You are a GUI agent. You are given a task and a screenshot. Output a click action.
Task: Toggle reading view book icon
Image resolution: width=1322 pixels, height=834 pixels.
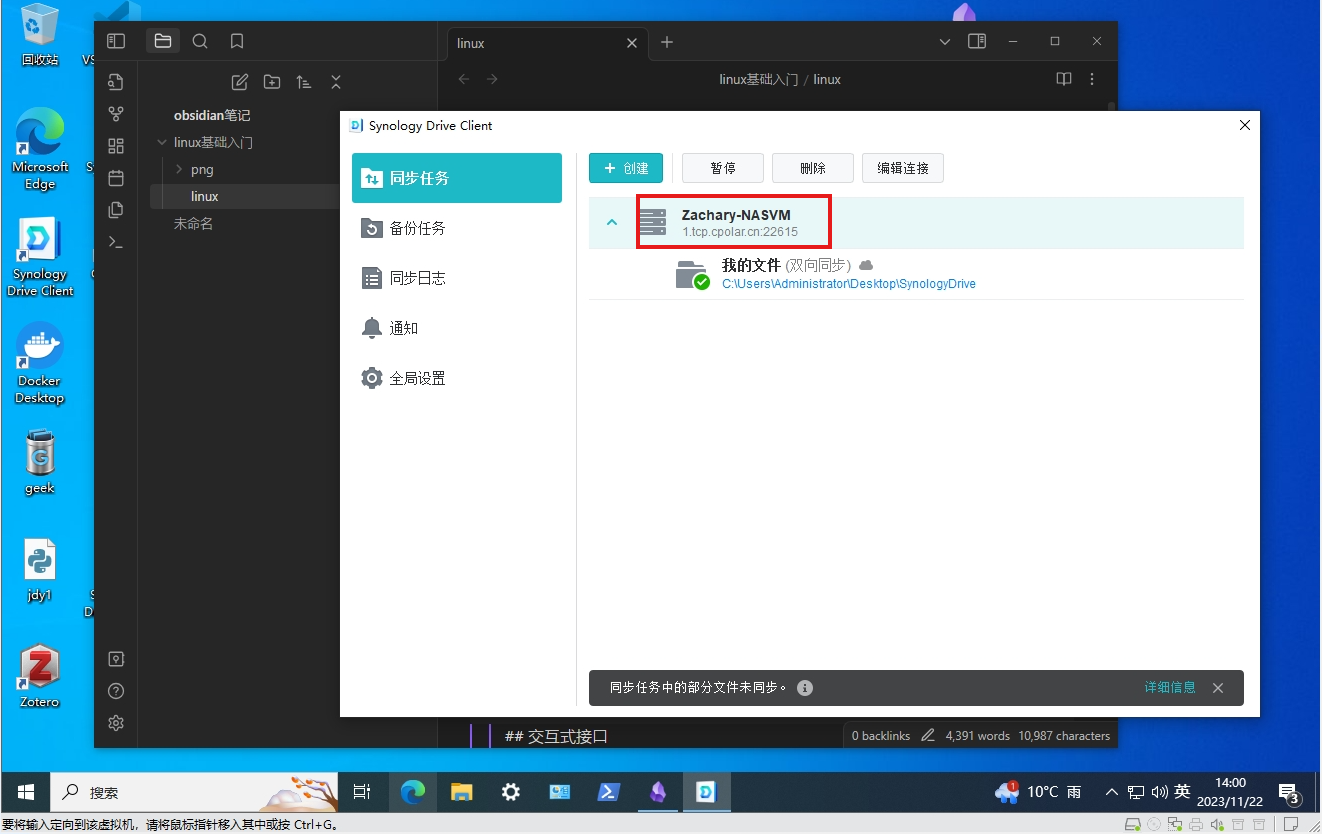click(1064, 79)
